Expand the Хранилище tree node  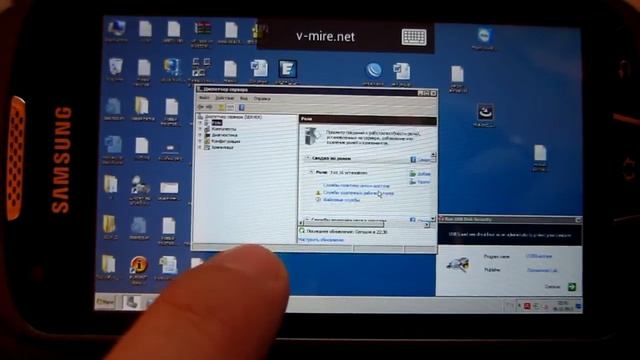pyautogui.click(x=200, y=147)
